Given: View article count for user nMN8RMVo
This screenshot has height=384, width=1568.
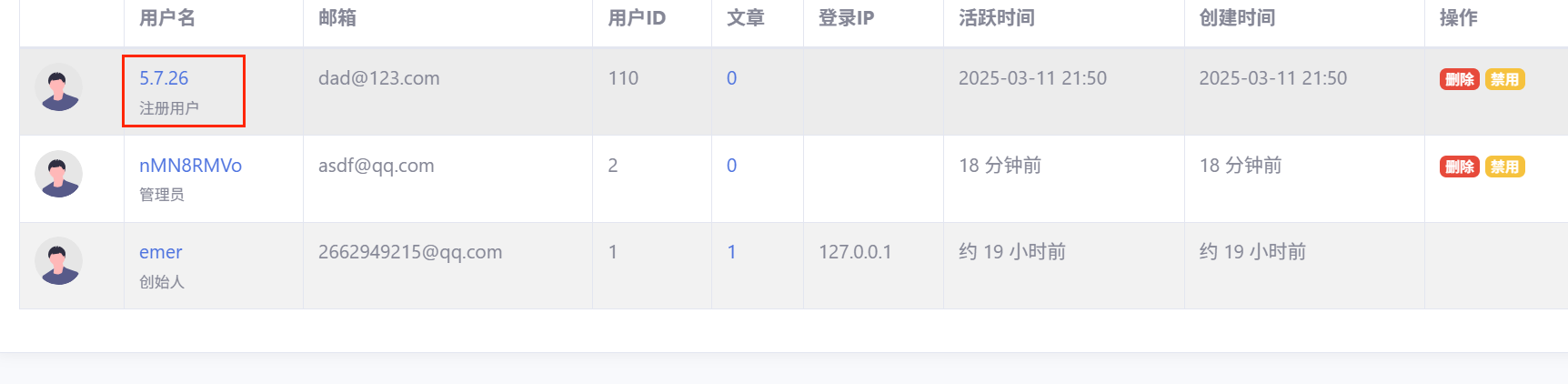Looking at the screenshot, I should pyautogui.click(x=731, y=166).
